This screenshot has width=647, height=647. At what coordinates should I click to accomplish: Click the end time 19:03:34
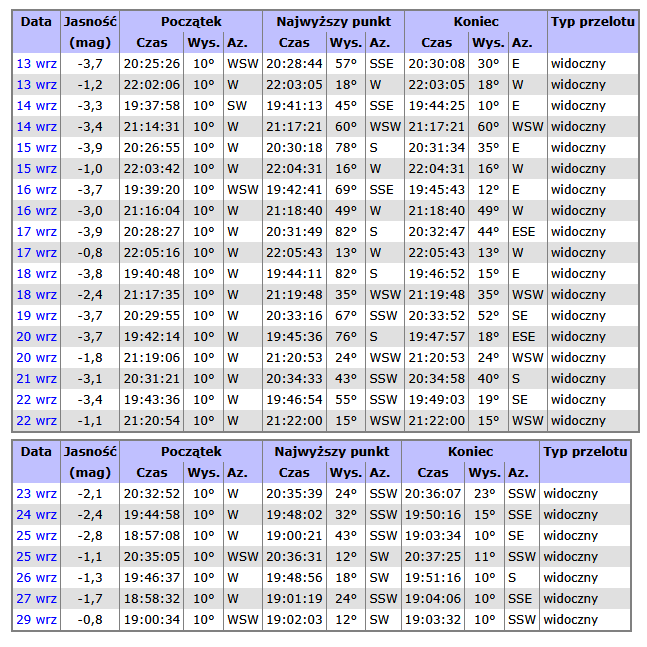[433, 536]
